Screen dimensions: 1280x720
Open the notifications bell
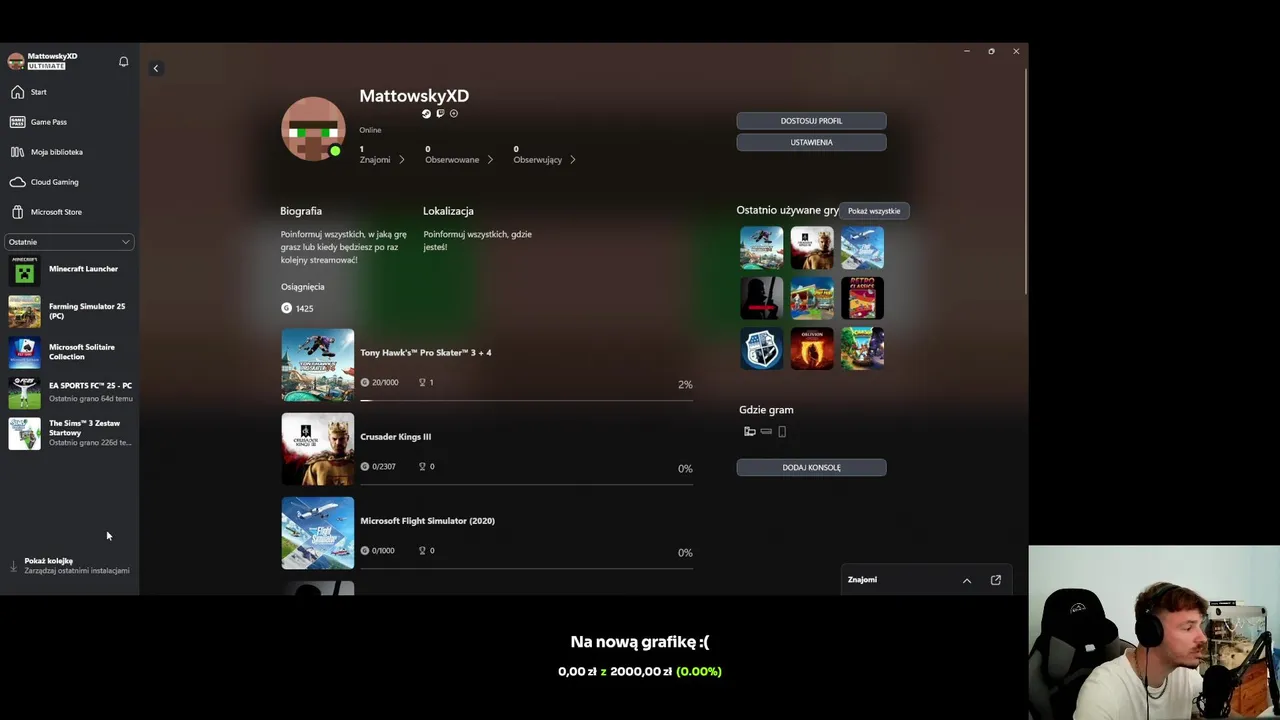tap(124, 62)
